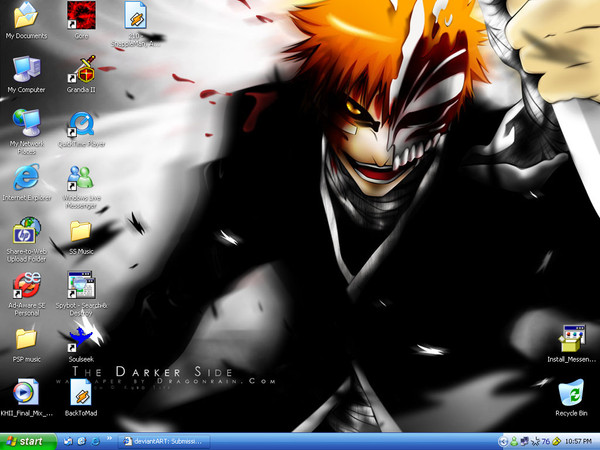The height and width of the screenshot is (450, 600).
Task: Select the HP Share-to-Web Upload Folder icon
Action: [26, 231]
